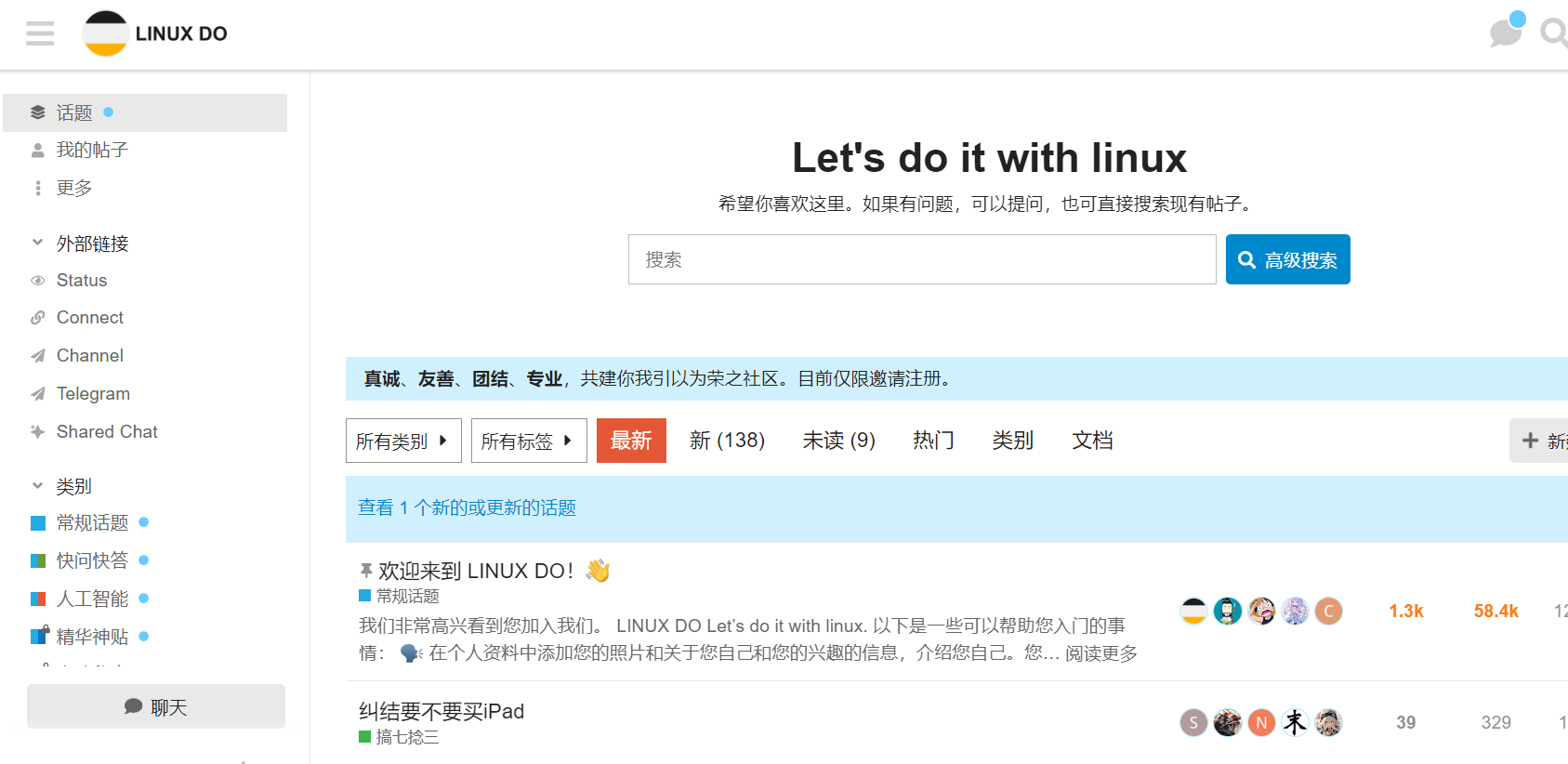The image size is (1568, 764).
Task: Click the 58.4k views count
Action: point(1496,611)
